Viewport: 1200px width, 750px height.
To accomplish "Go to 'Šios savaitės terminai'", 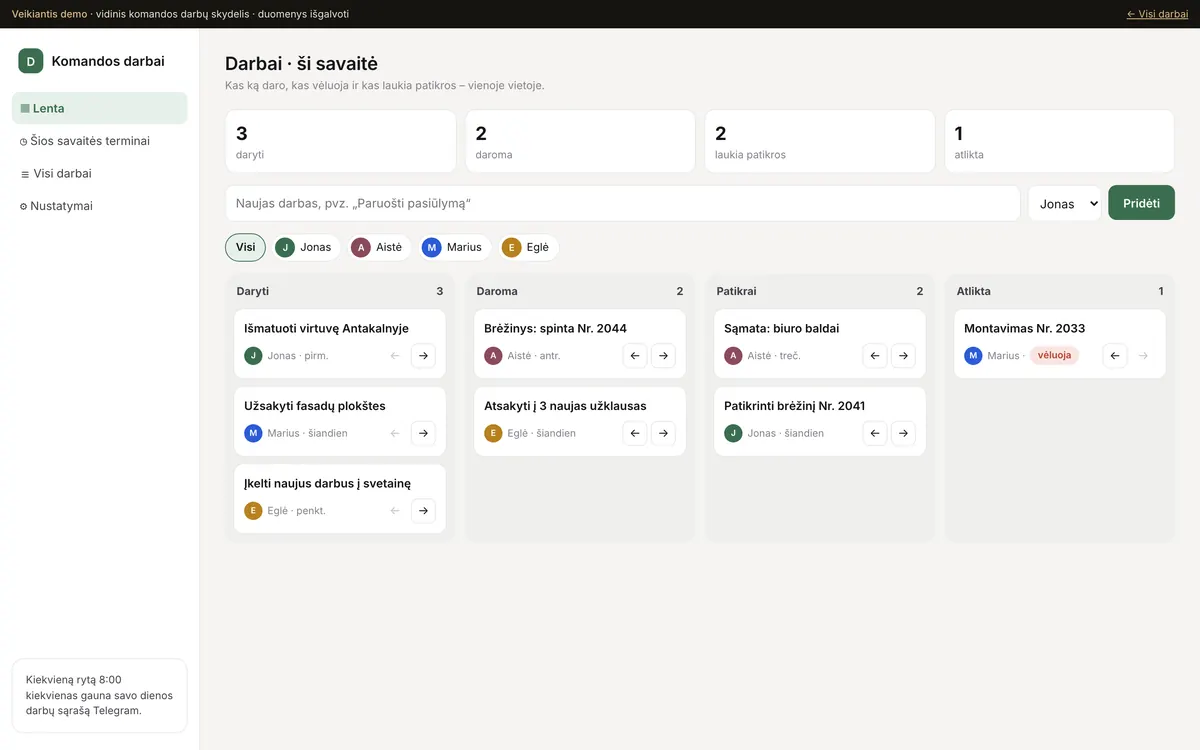I will 100,141.
